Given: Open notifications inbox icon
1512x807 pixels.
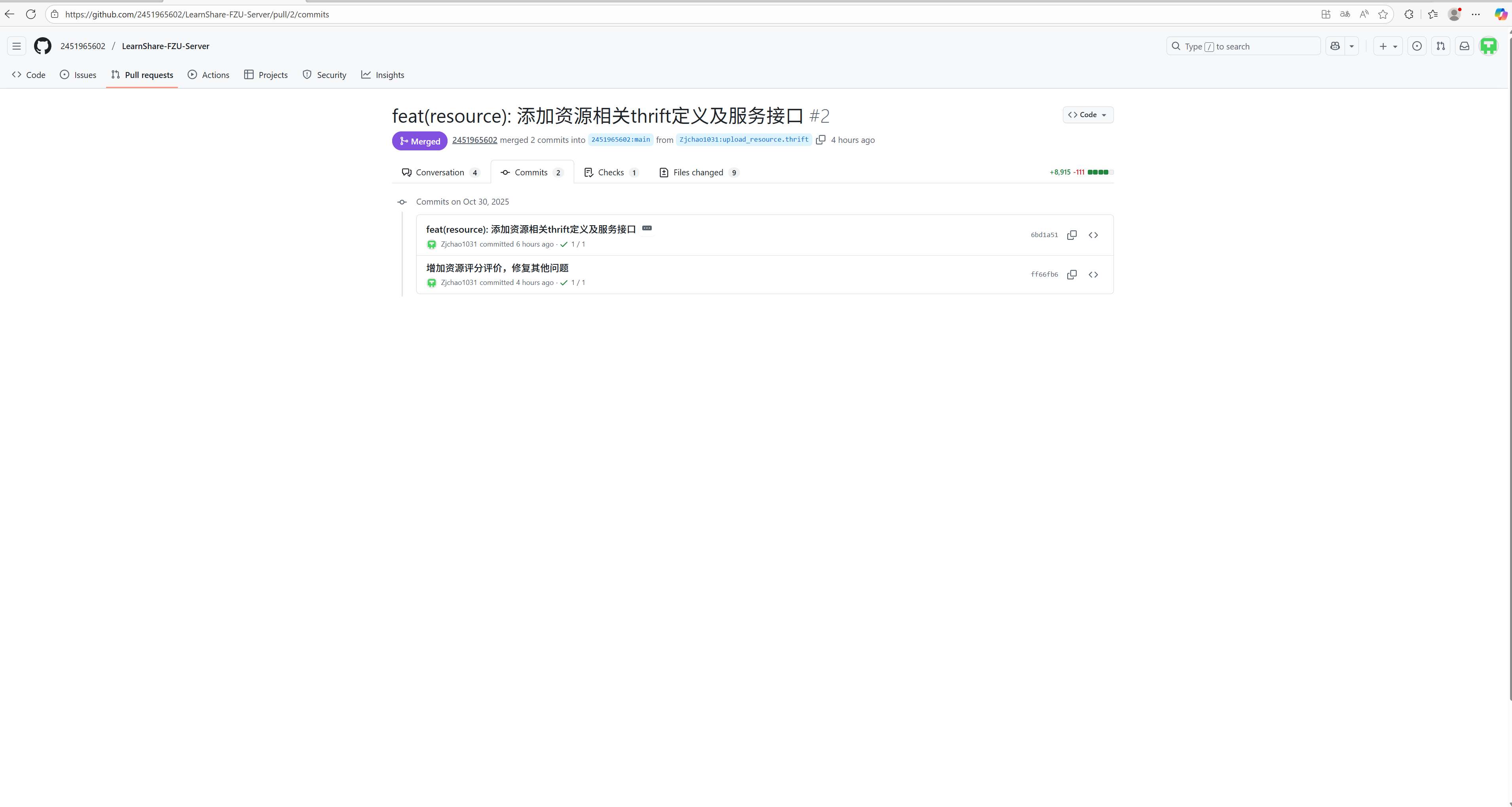Looking at the screenshot, I should pyautogui.click(x=1465, y=46).
